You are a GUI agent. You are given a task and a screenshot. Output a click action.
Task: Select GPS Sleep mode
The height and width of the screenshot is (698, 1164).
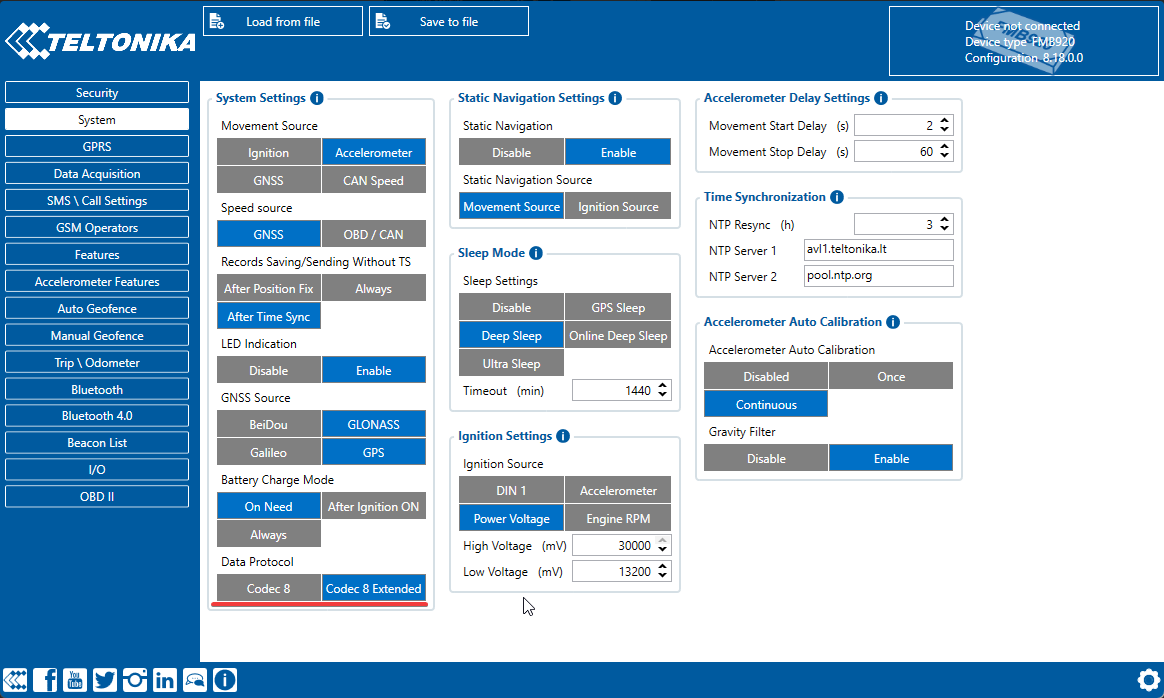618,307
